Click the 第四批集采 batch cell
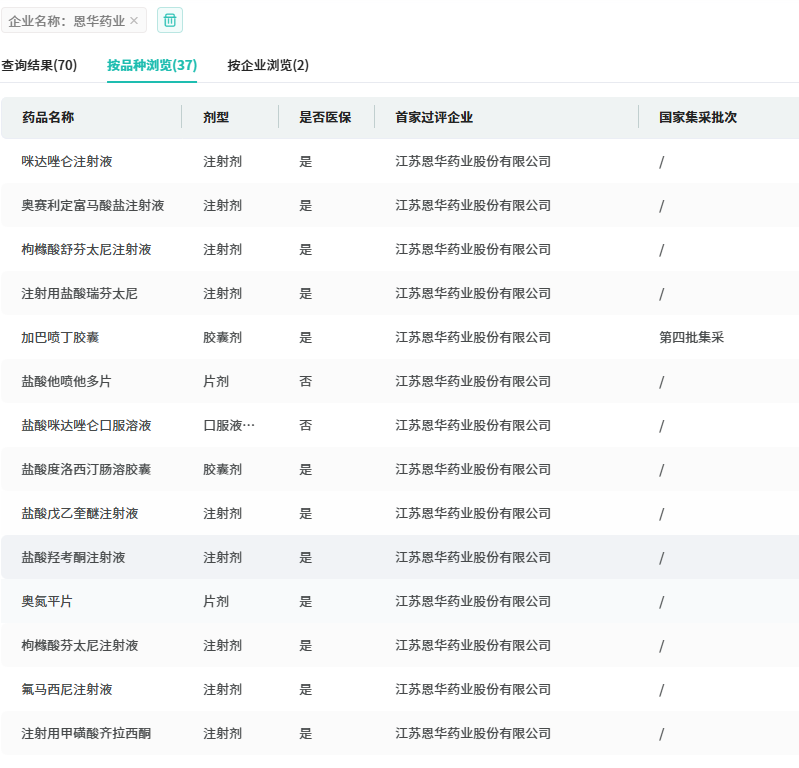 pyautogui.click(x=691, y=337)
